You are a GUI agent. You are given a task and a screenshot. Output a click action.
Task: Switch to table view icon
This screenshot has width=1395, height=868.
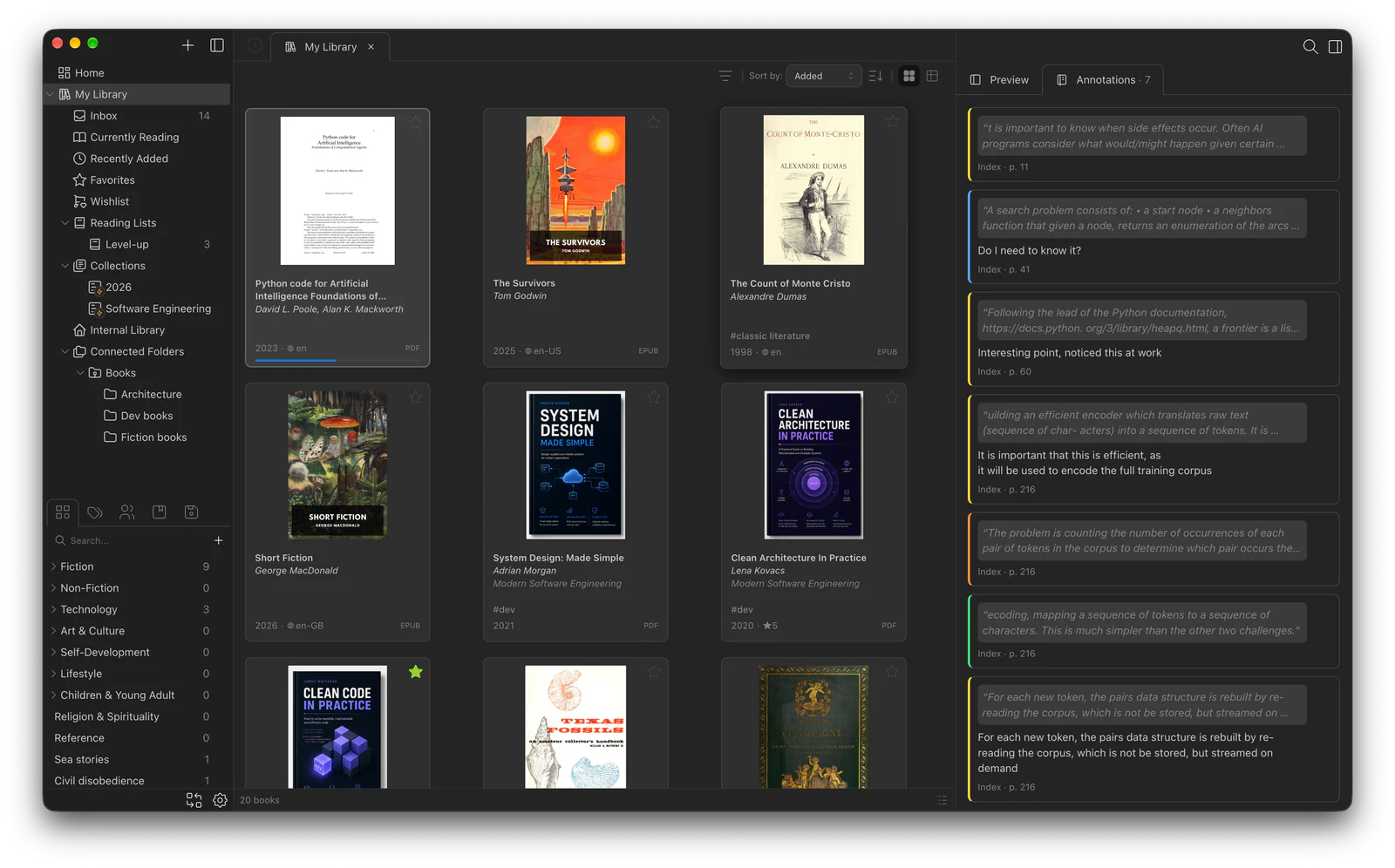coord(932,76)
